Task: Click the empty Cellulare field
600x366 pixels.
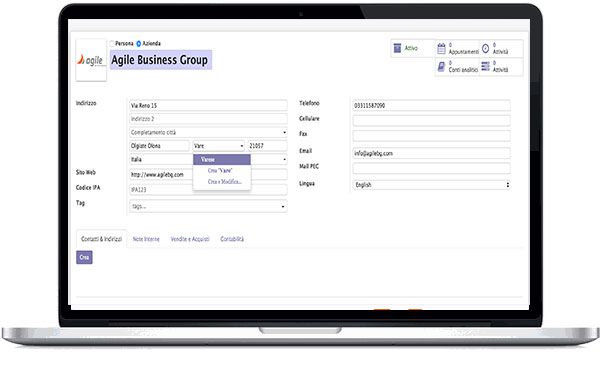Action: click(431, 121)
